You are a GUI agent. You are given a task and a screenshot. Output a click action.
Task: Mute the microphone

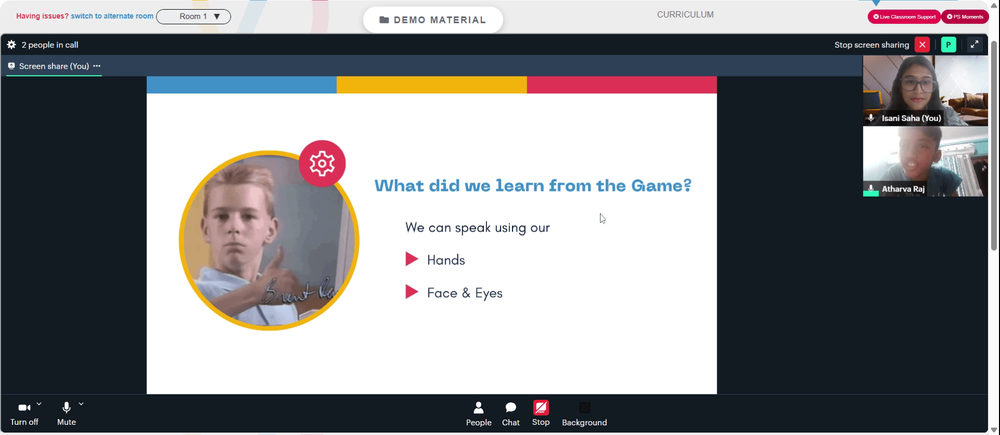pos(66,414)
